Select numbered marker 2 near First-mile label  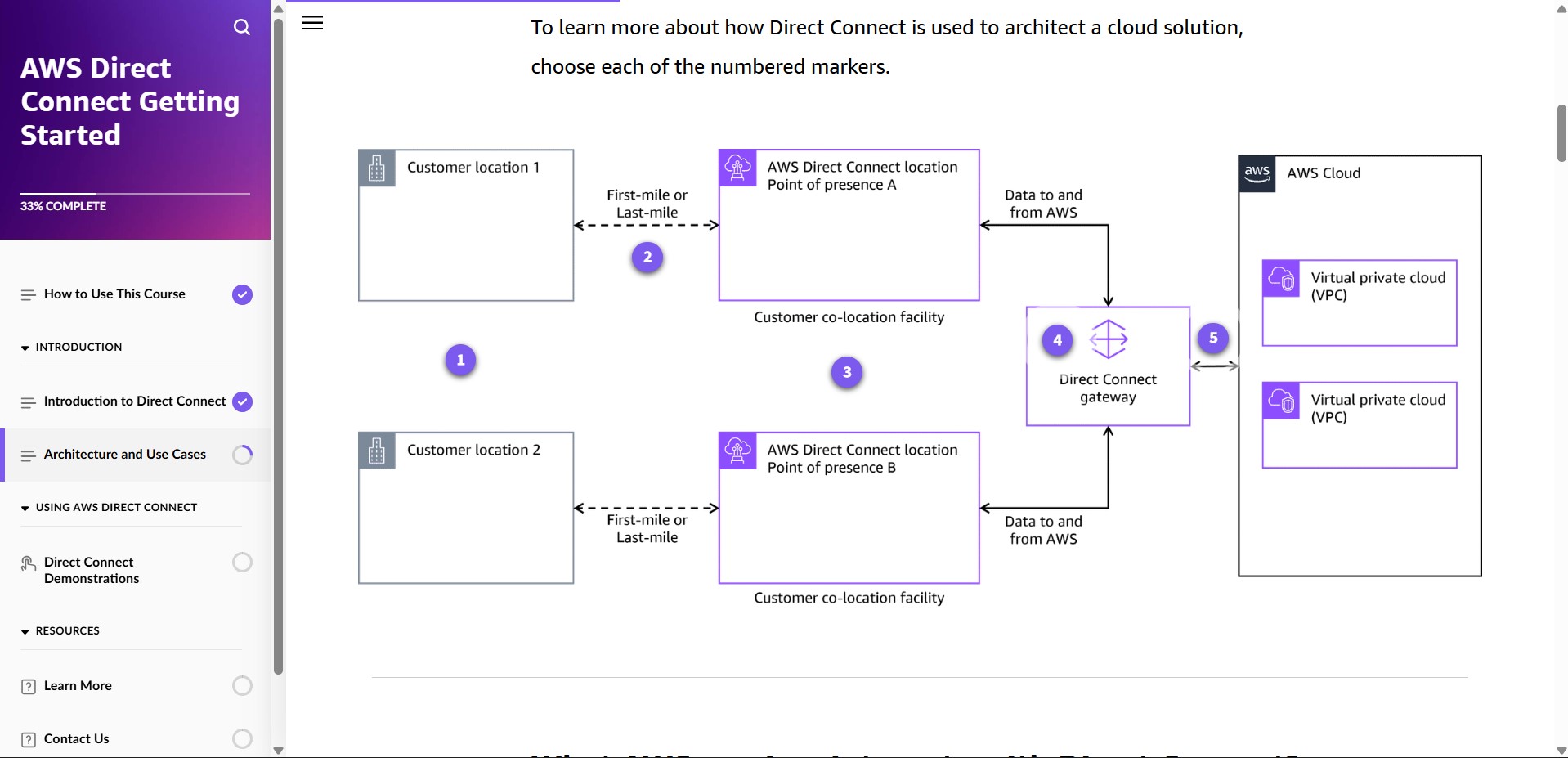point(647,257)
